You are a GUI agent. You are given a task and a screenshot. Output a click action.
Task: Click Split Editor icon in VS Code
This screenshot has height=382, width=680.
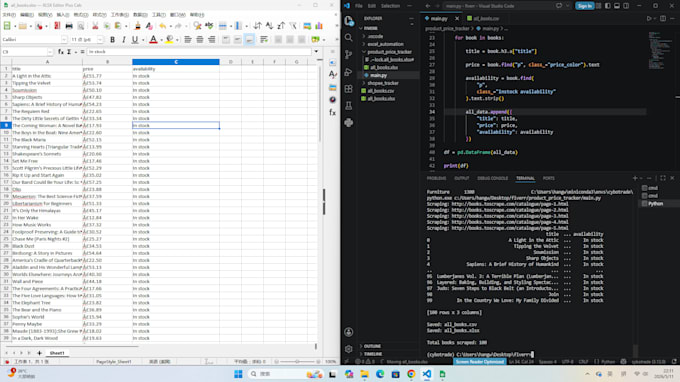tap(663, 18)
